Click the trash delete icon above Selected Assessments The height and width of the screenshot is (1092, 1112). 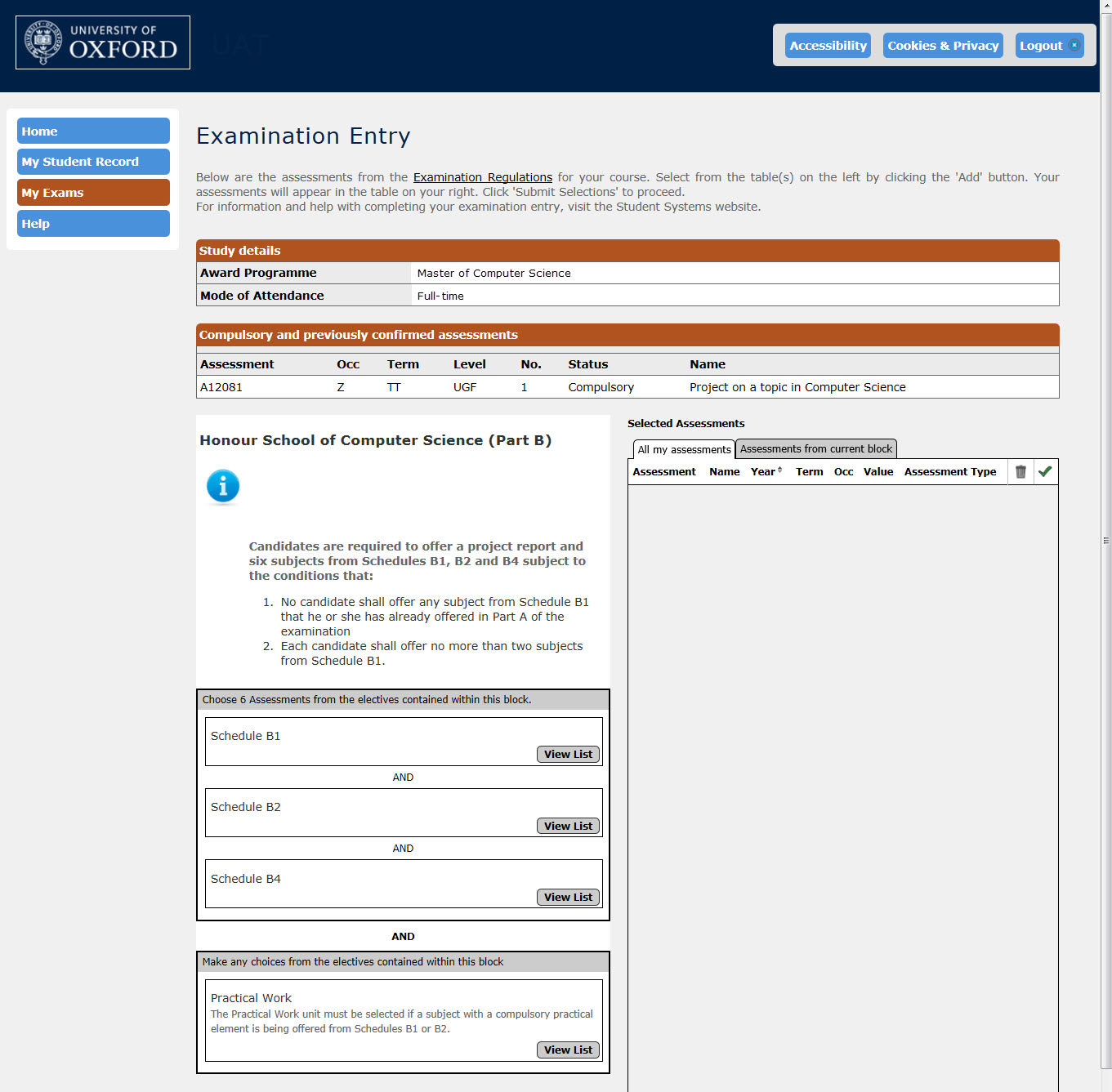click(1020, 471)
